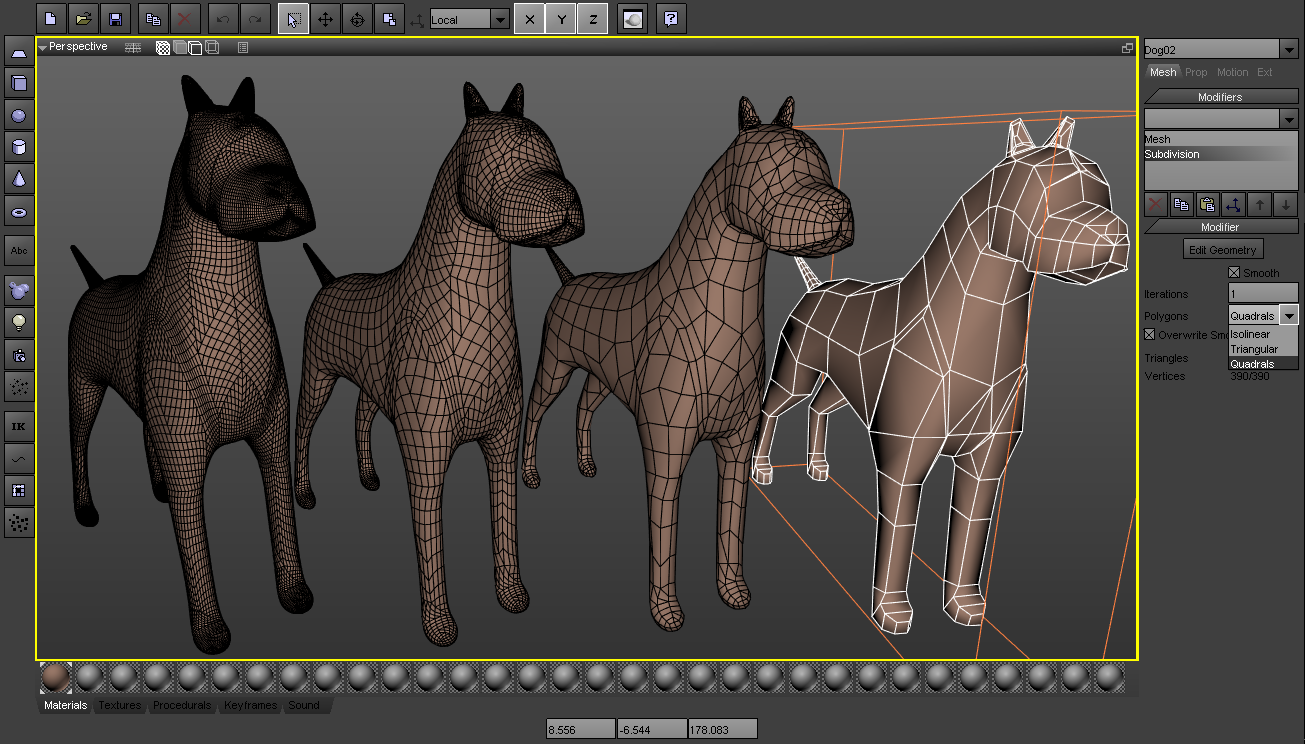
Task: Toggle the Overwrite Smoothing checkbox
Action: click(x=1150, y=334)
